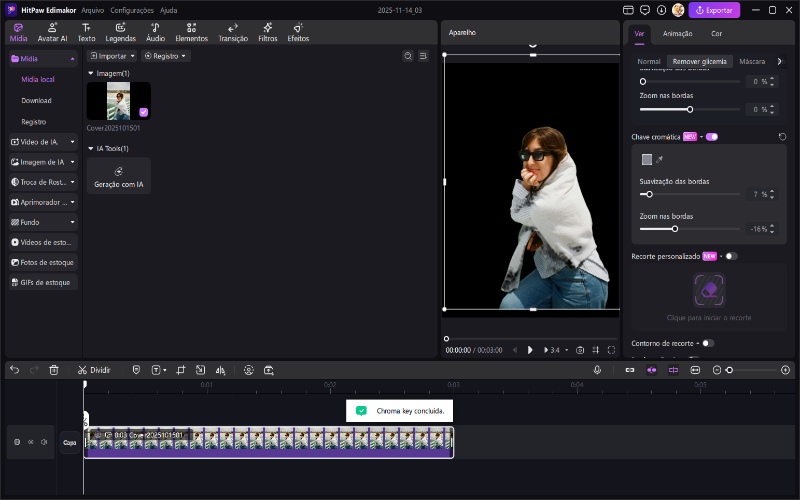Click the Geração com IA card
Screen dimensions: 800x500
(118, 176)
